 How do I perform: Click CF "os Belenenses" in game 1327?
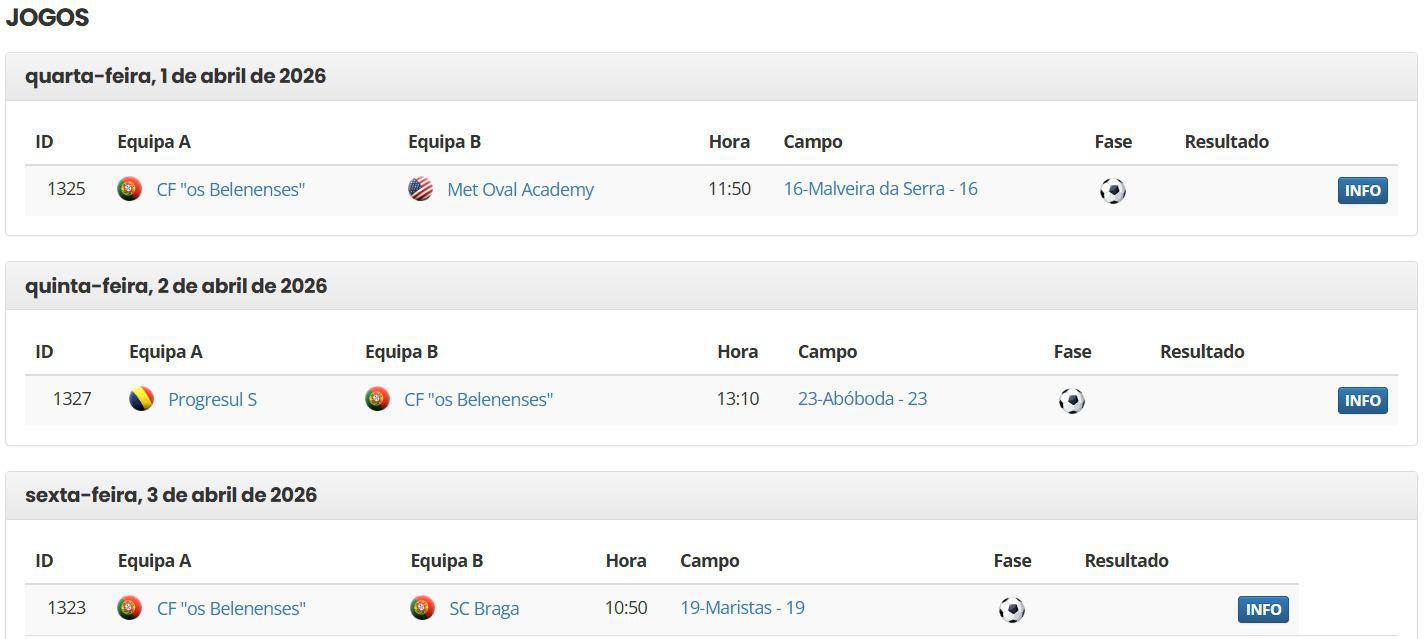click(478, 399)
